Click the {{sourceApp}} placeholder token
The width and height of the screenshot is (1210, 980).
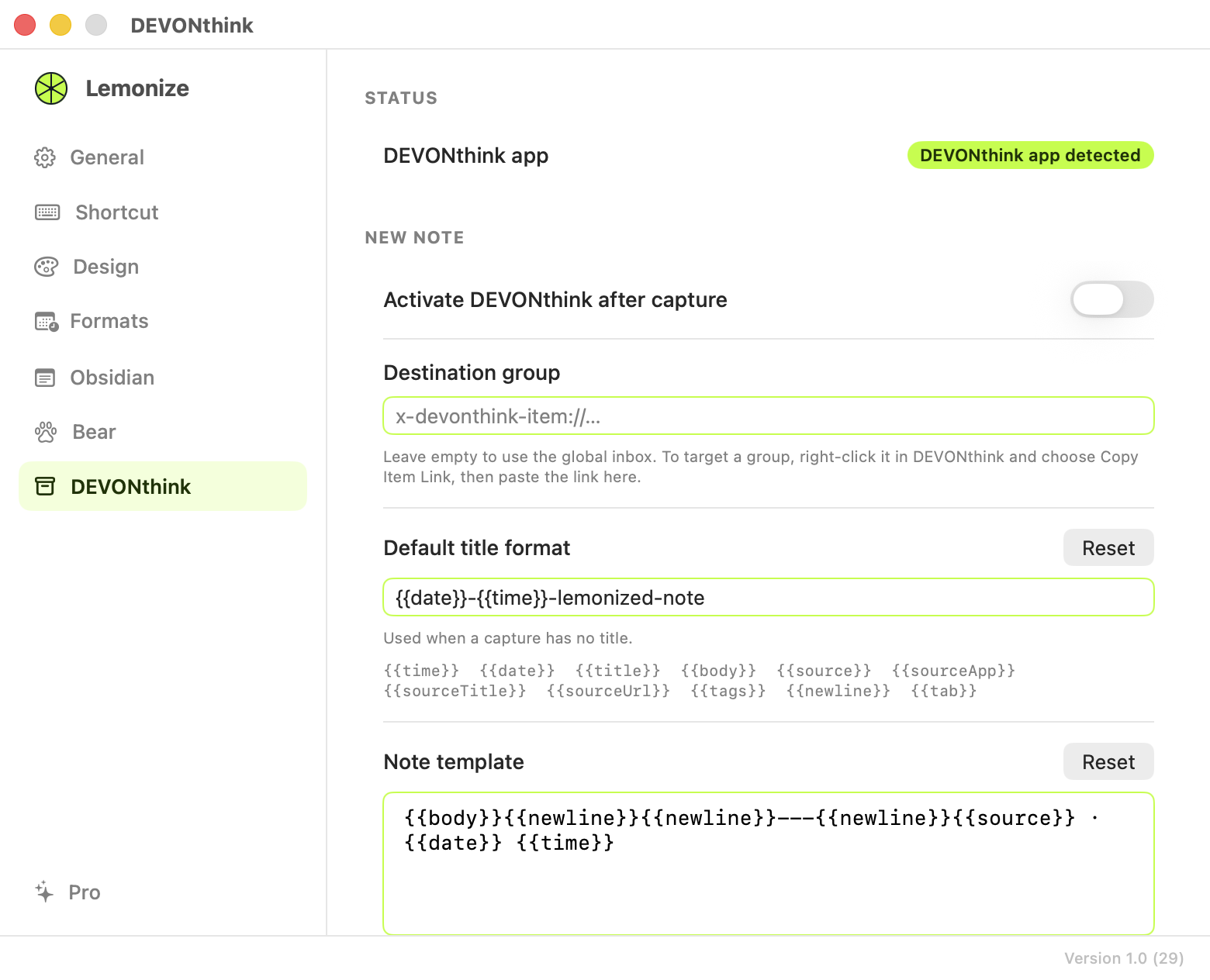[x=953, y=671]
